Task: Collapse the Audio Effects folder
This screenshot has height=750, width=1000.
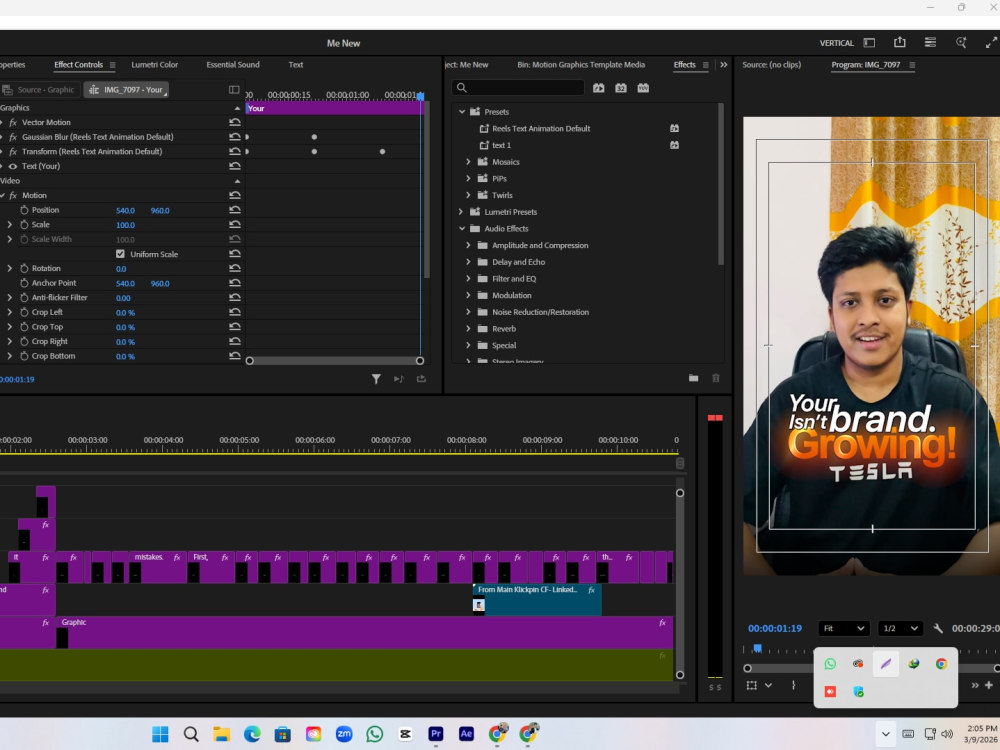Action: click(462, 228)
